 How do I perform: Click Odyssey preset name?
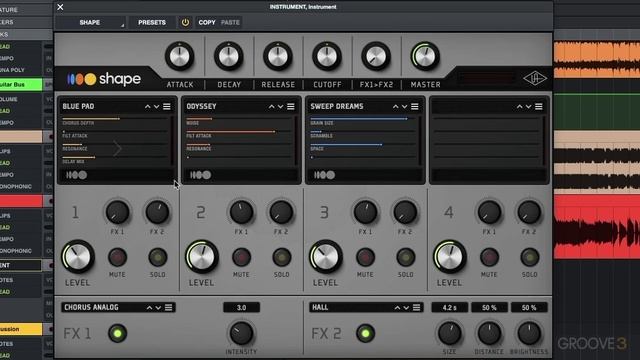201,107
